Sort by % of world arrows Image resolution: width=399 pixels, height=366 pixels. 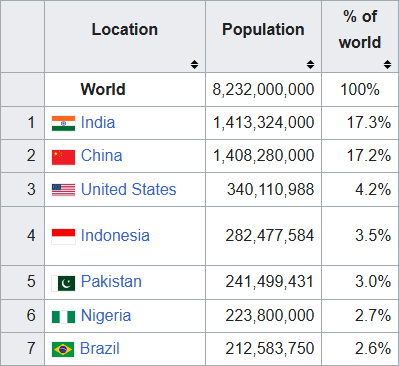pos(387,64)
